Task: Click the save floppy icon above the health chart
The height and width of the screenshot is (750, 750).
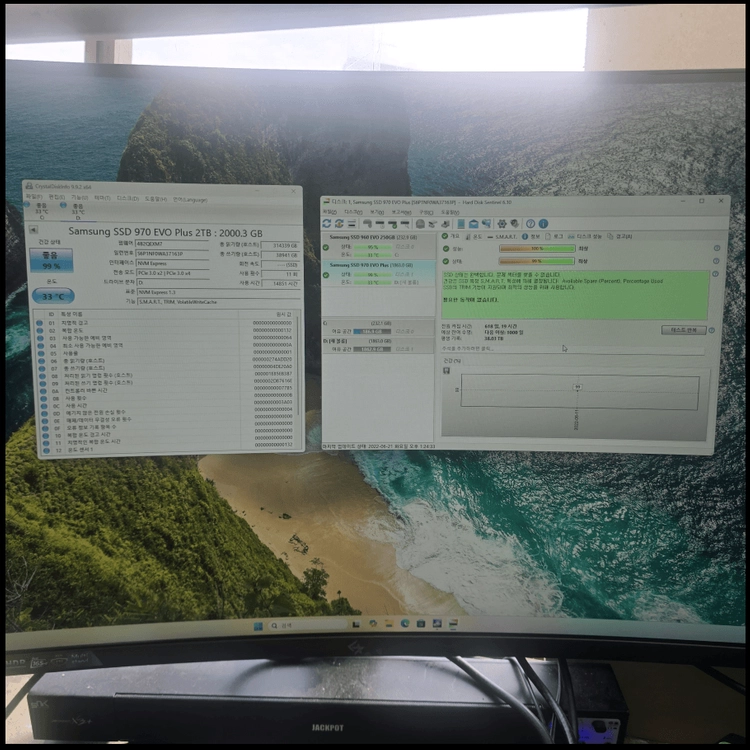Action: [447, 371]
